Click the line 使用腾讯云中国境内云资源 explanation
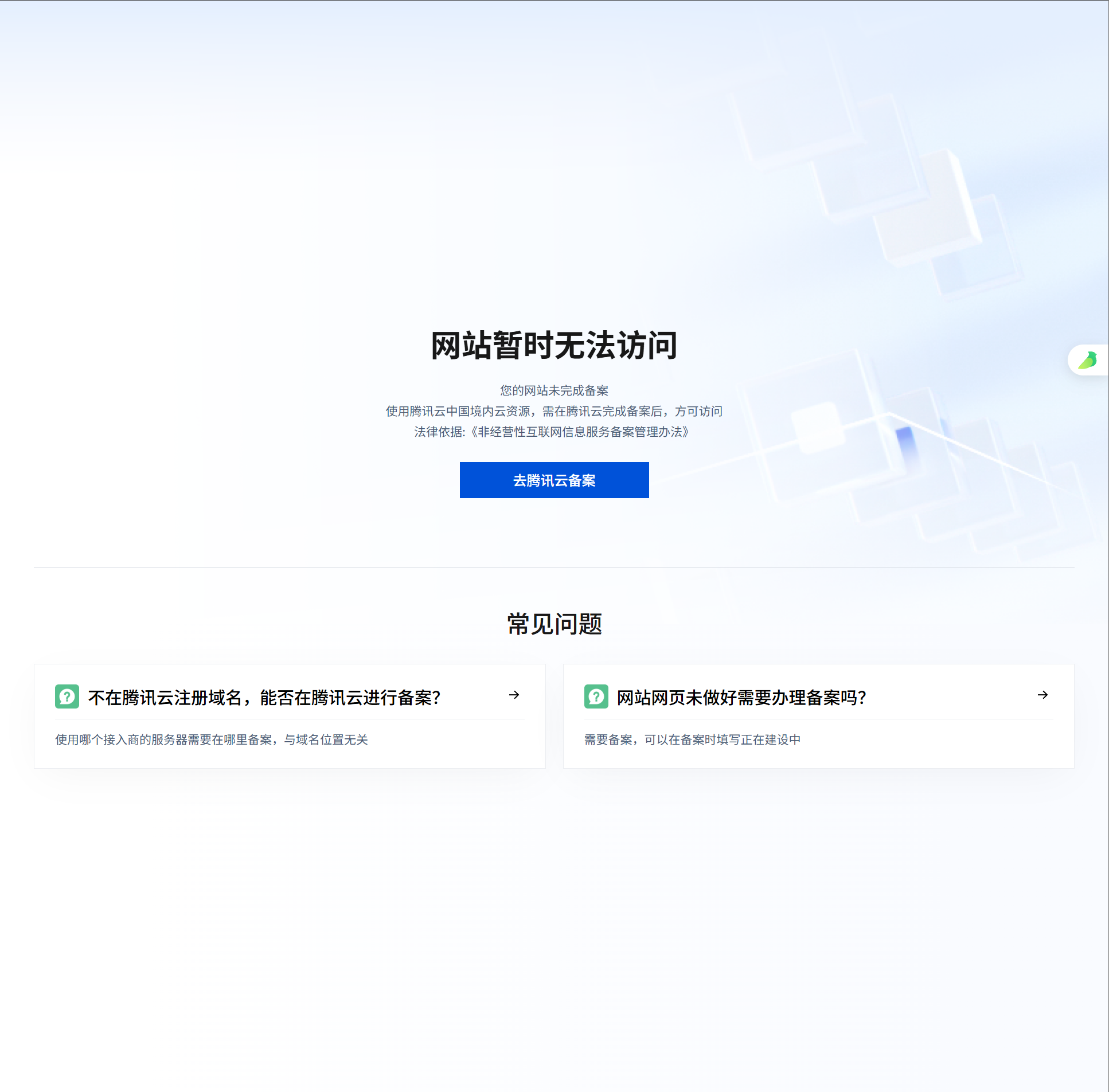Image resolution: width=1109 pixels, height=1092 pixels. 554,411
